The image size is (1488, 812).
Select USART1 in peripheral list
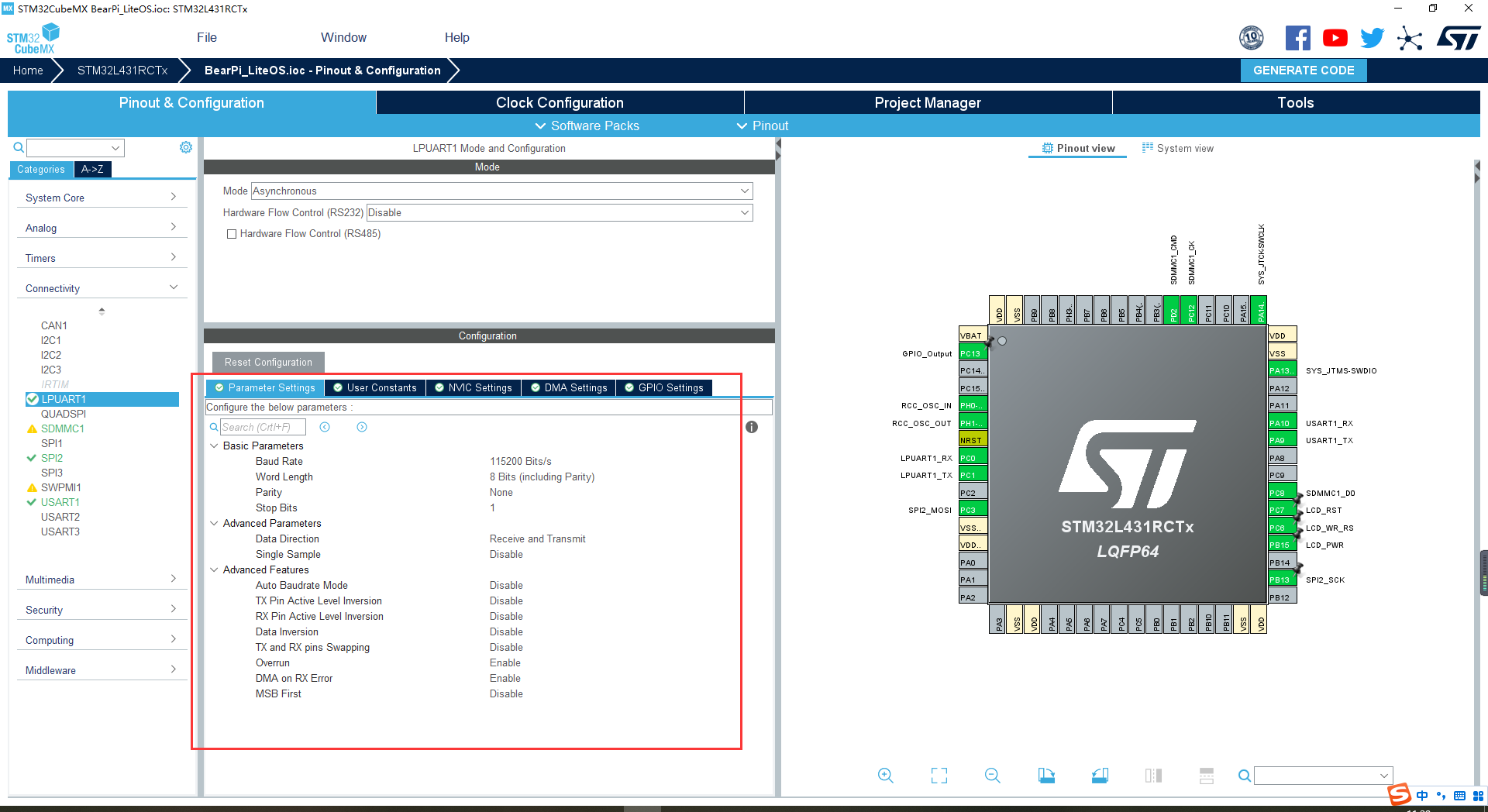pyautogui.click(x=60, y=502)
